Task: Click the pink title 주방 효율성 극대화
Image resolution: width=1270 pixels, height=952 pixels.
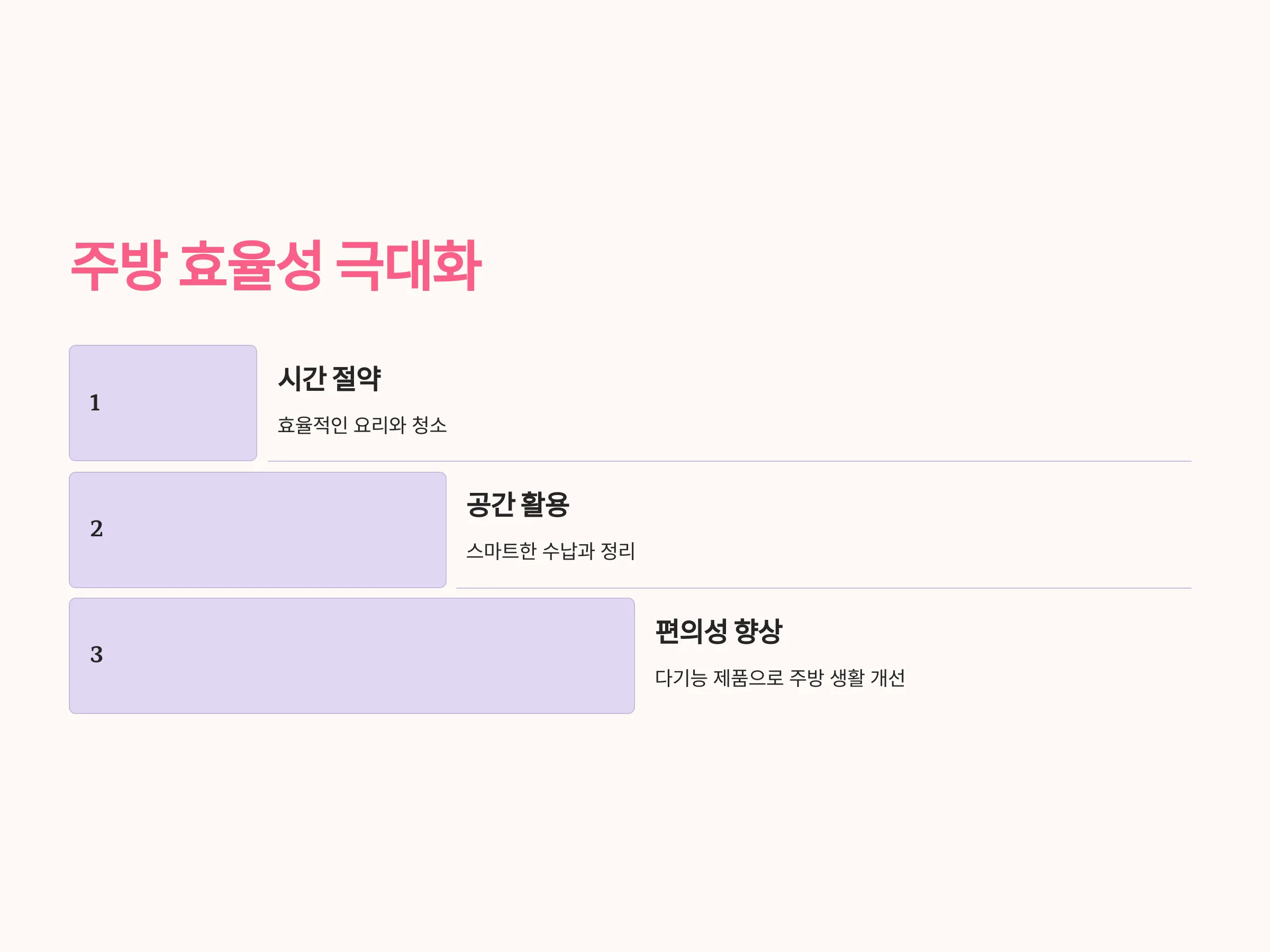Action: tap(276, 266)
